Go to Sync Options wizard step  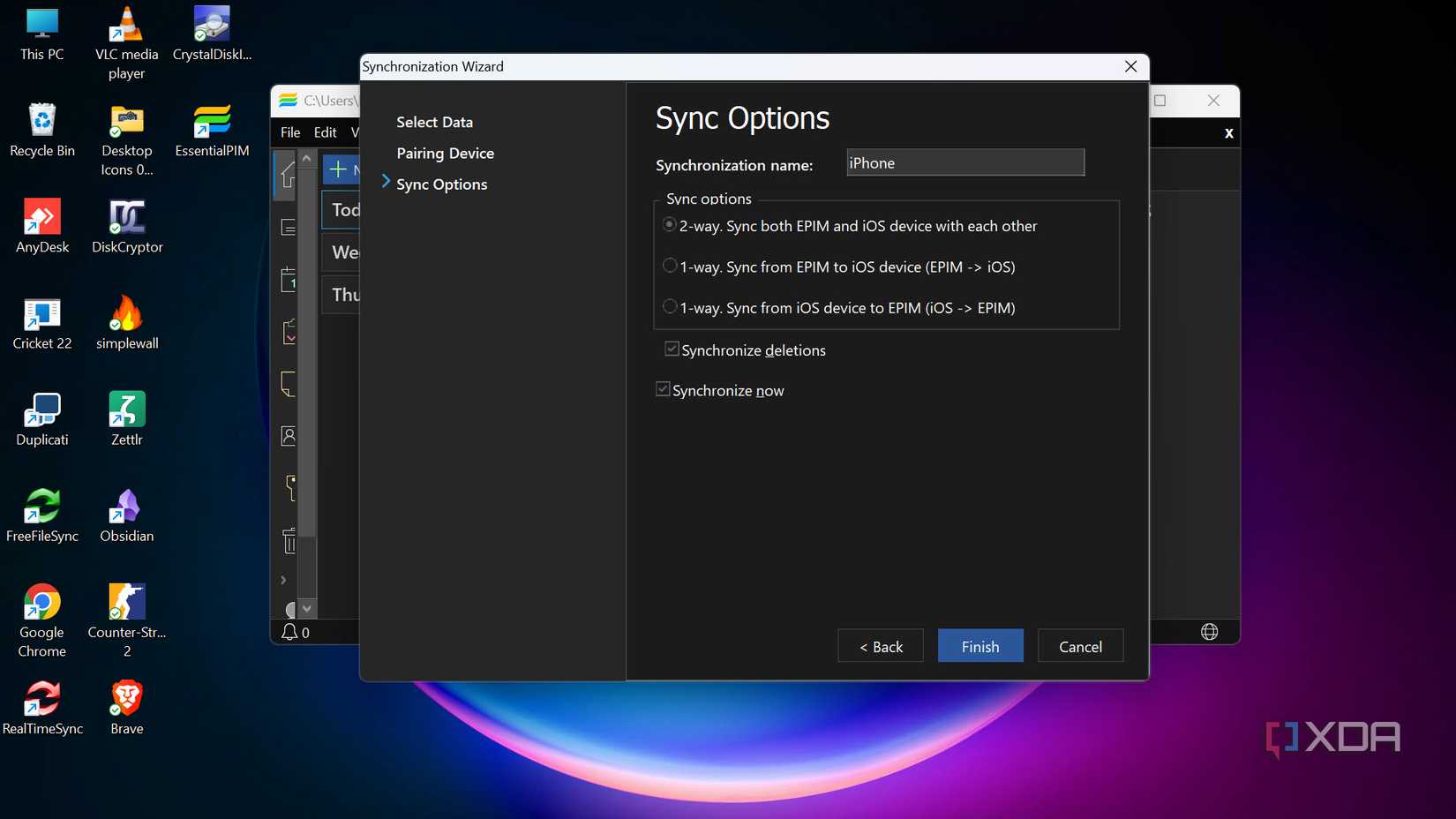pyautogui.click(x=441, y=184)
